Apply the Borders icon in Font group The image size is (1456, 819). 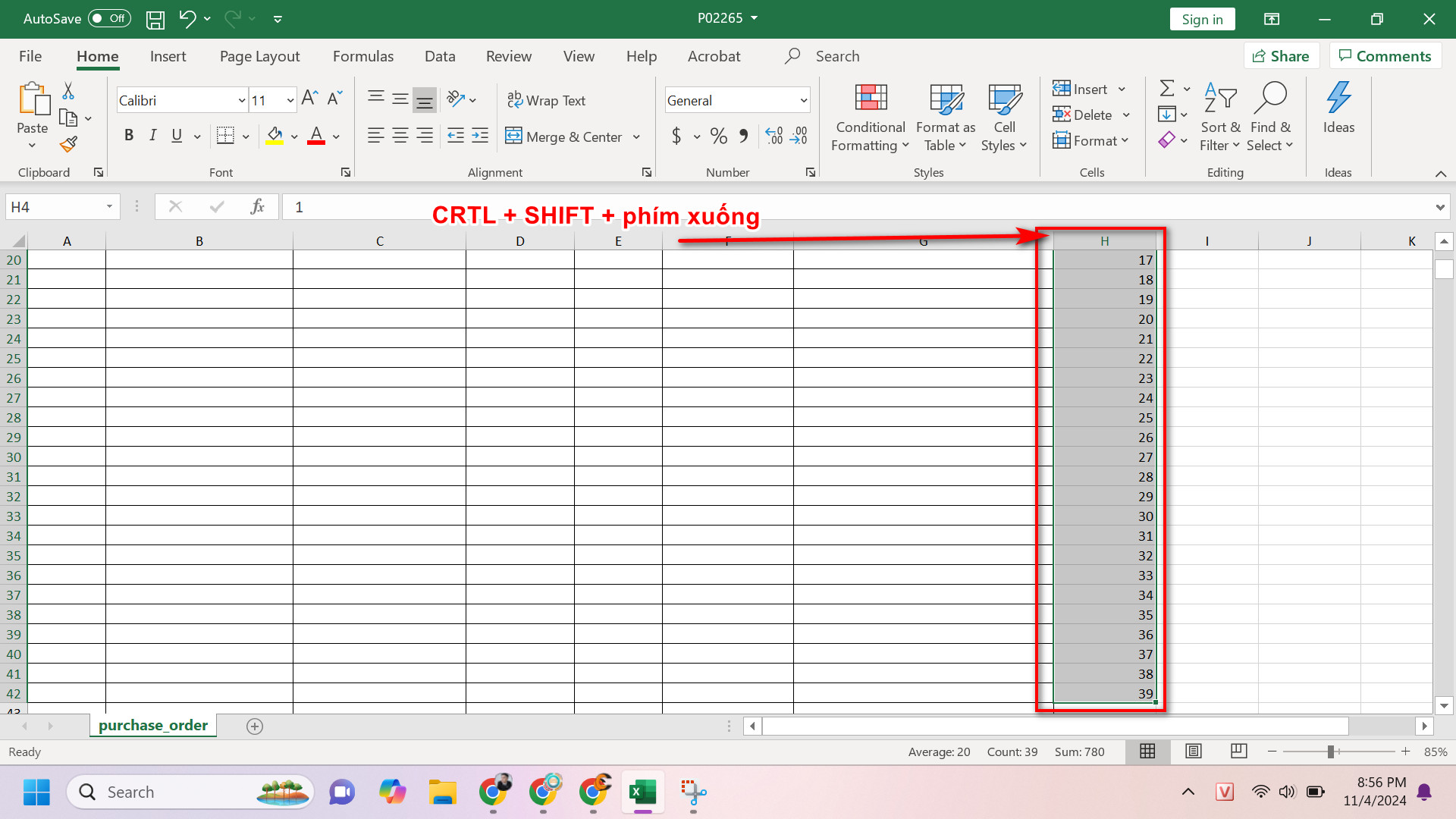point(225,136)
